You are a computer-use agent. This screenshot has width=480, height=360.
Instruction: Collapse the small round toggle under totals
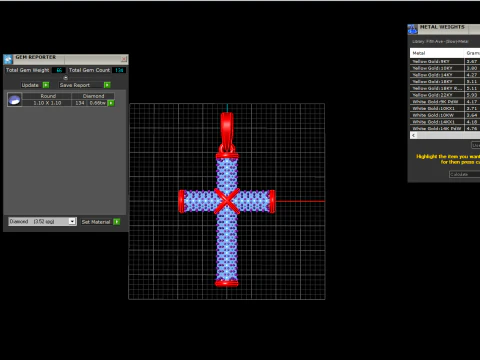pos(66,78)
